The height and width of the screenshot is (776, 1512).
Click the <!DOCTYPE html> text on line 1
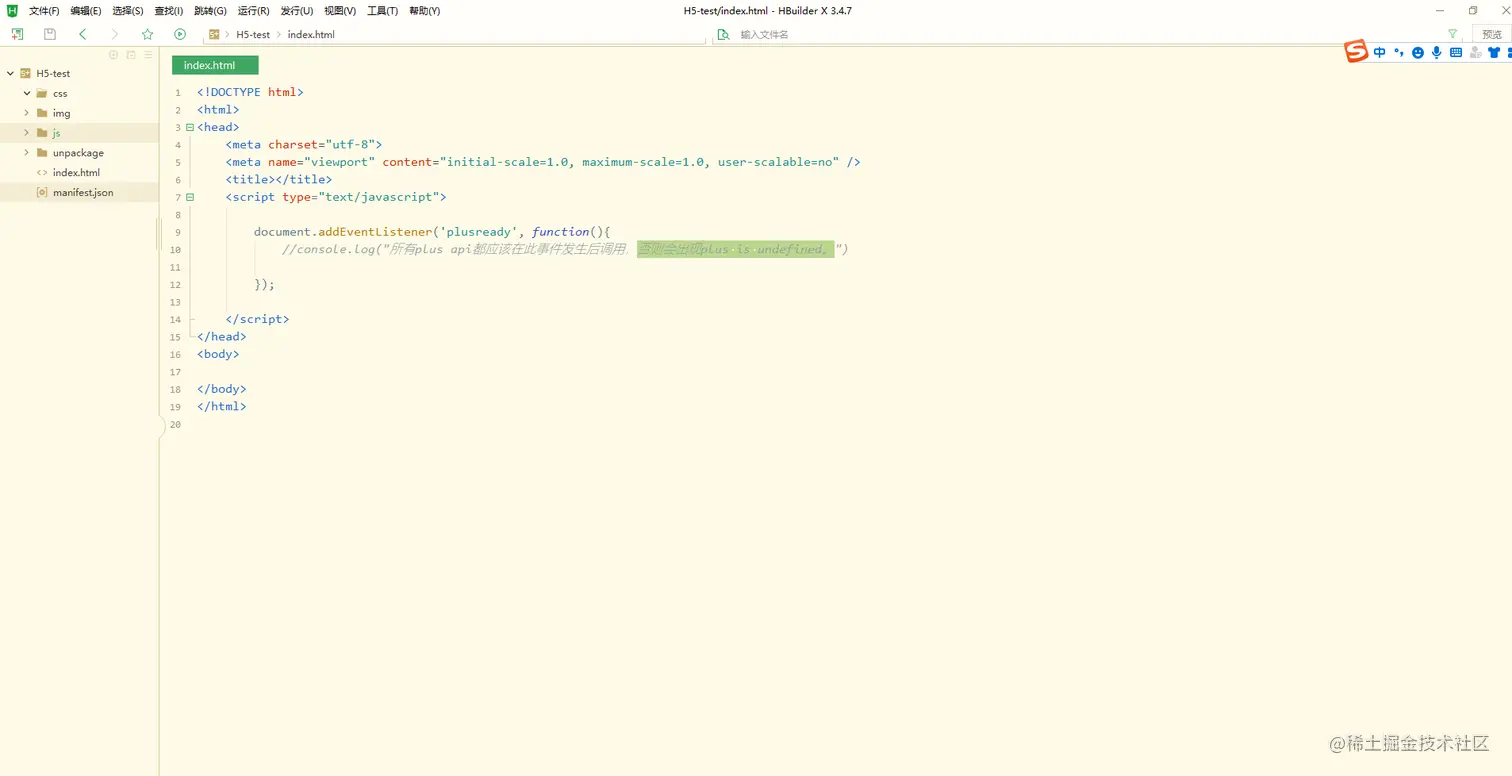(250, 92)
